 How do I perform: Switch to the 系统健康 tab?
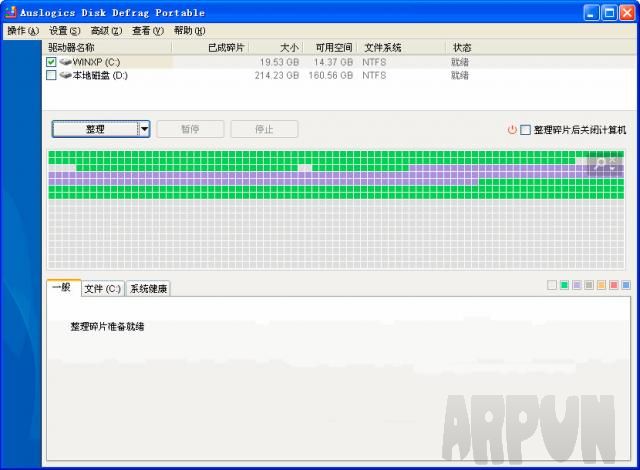coord(148,289)
